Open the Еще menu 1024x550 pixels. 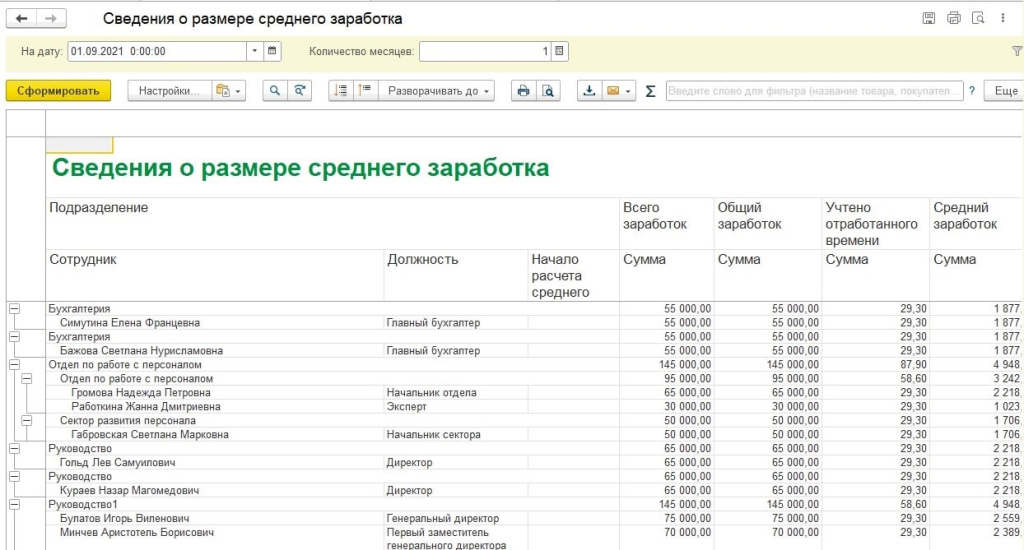point(1006,91)
